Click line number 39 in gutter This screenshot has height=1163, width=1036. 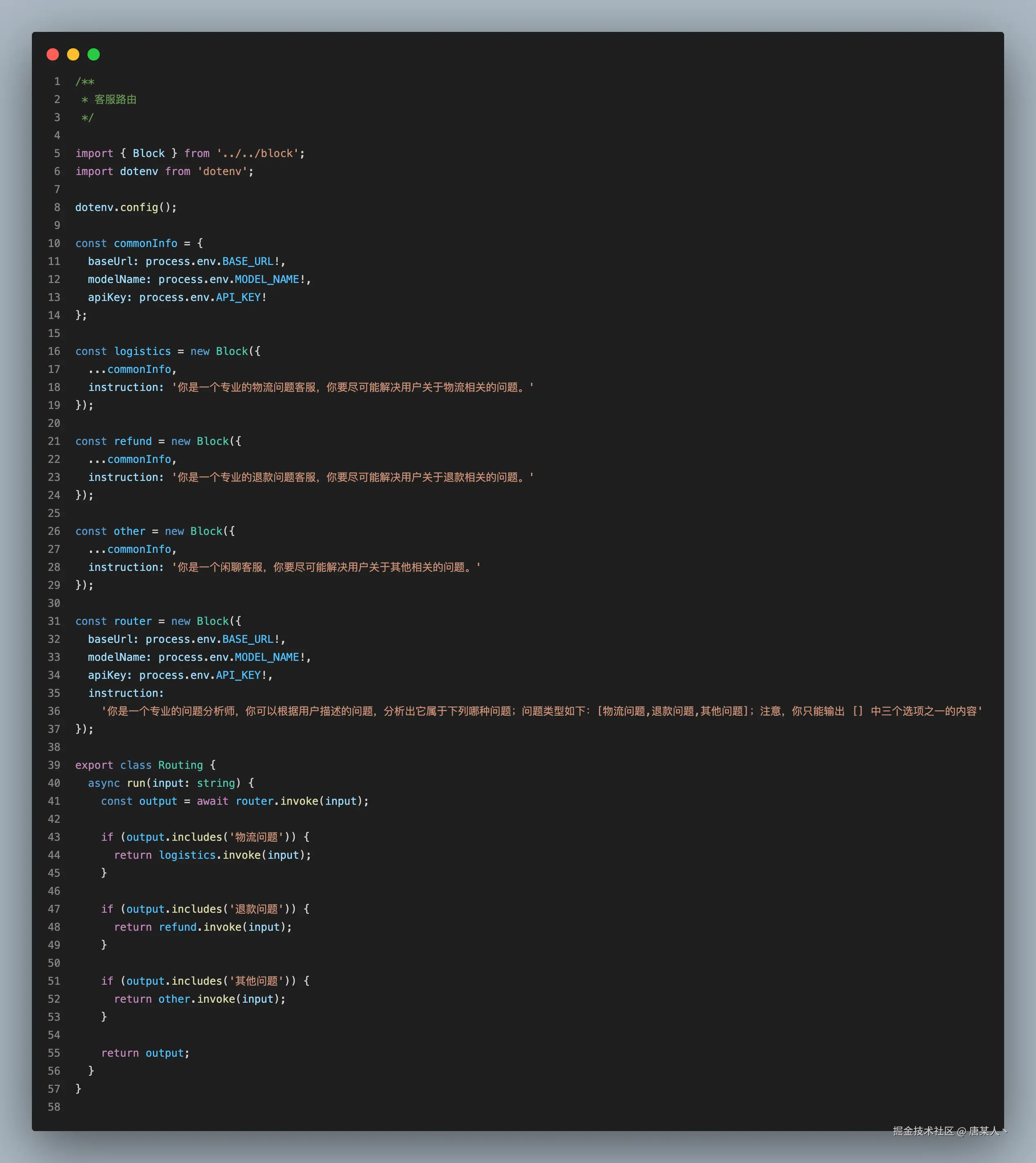54,765
